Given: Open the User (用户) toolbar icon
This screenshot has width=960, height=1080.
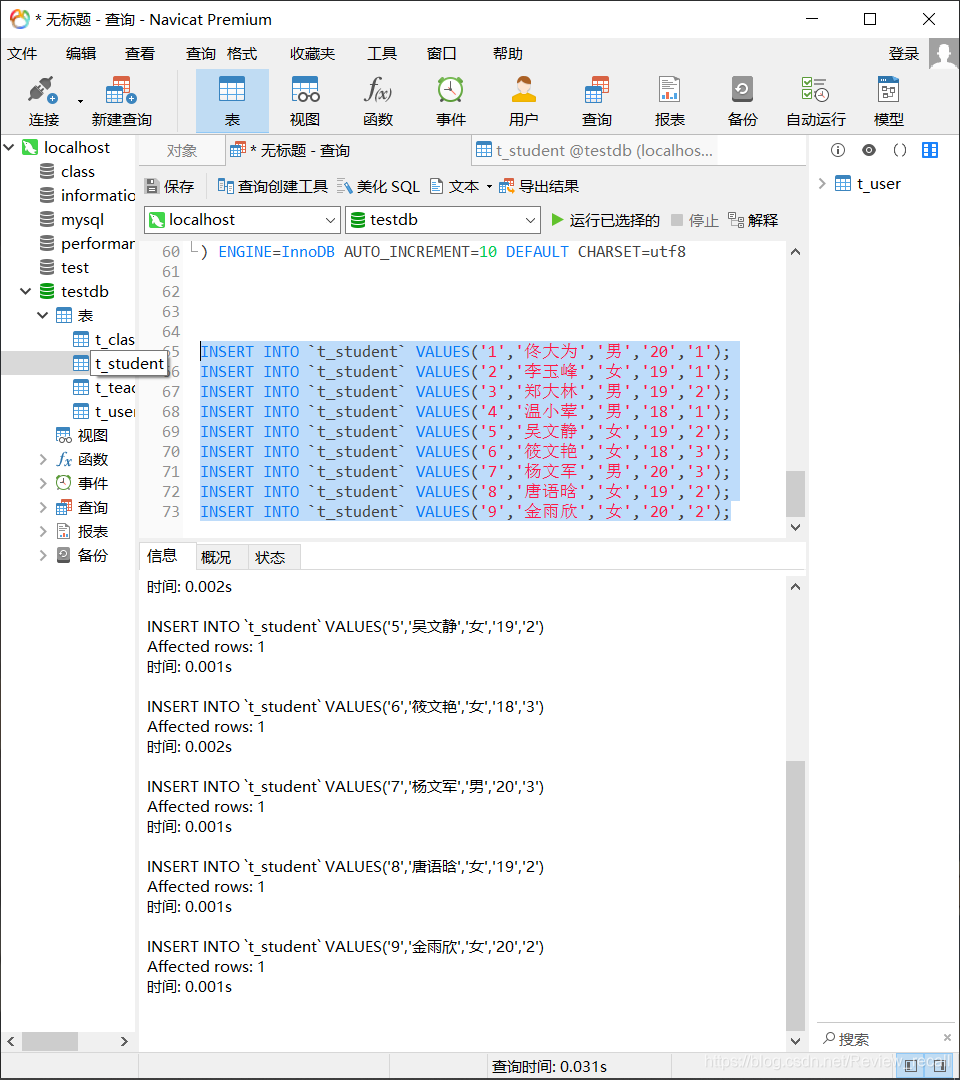Looking at the screenshot, I should pyautogui.click(x=523, y=101).
